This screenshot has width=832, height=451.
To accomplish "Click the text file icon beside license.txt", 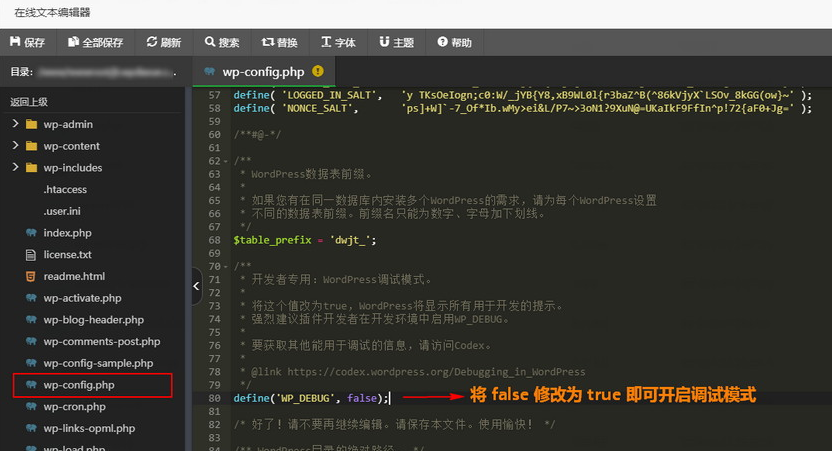I will pos(31,255).
